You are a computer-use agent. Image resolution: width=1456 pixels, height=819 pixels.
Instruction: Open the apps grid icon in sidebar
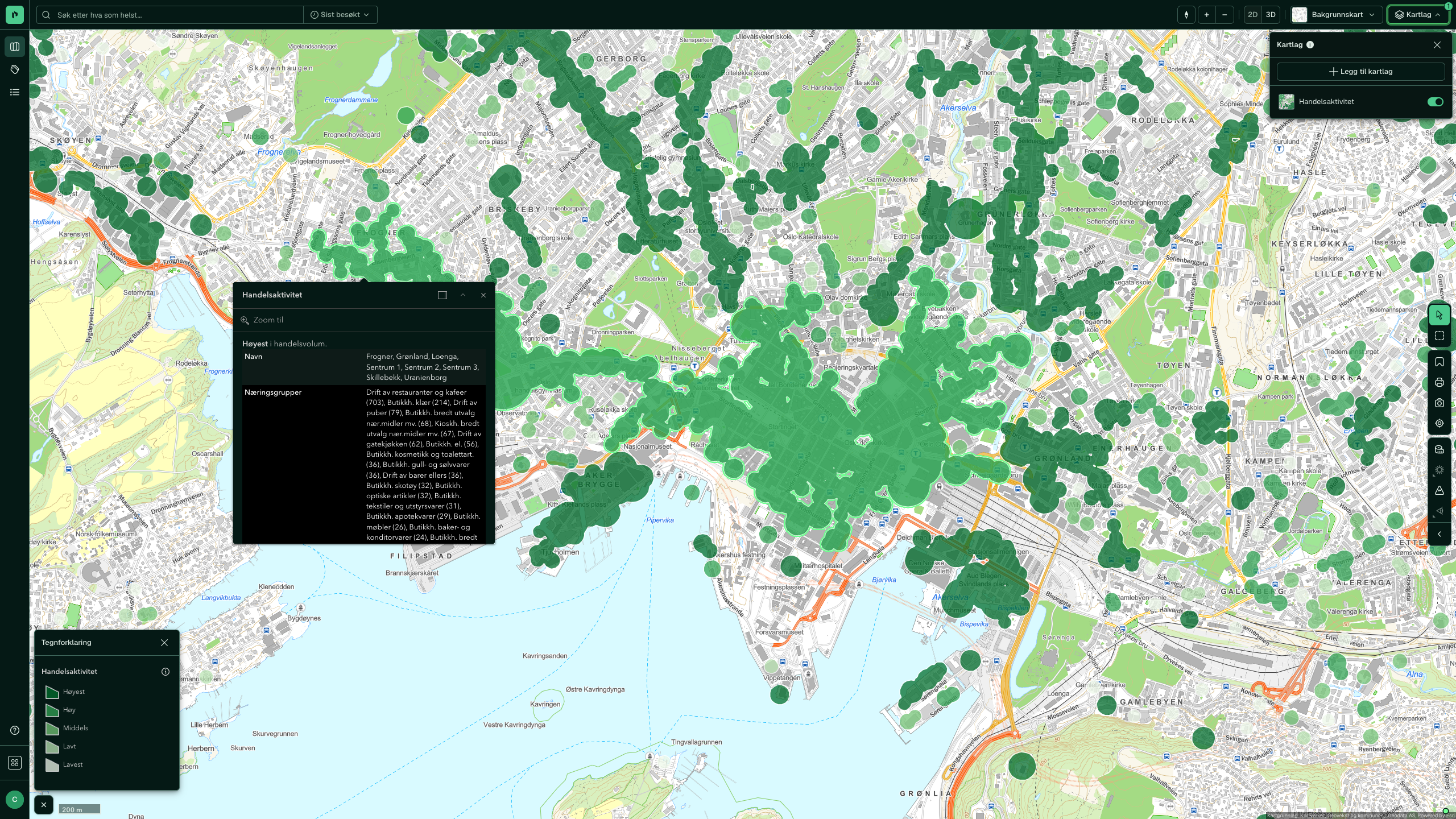pos(15,763)
